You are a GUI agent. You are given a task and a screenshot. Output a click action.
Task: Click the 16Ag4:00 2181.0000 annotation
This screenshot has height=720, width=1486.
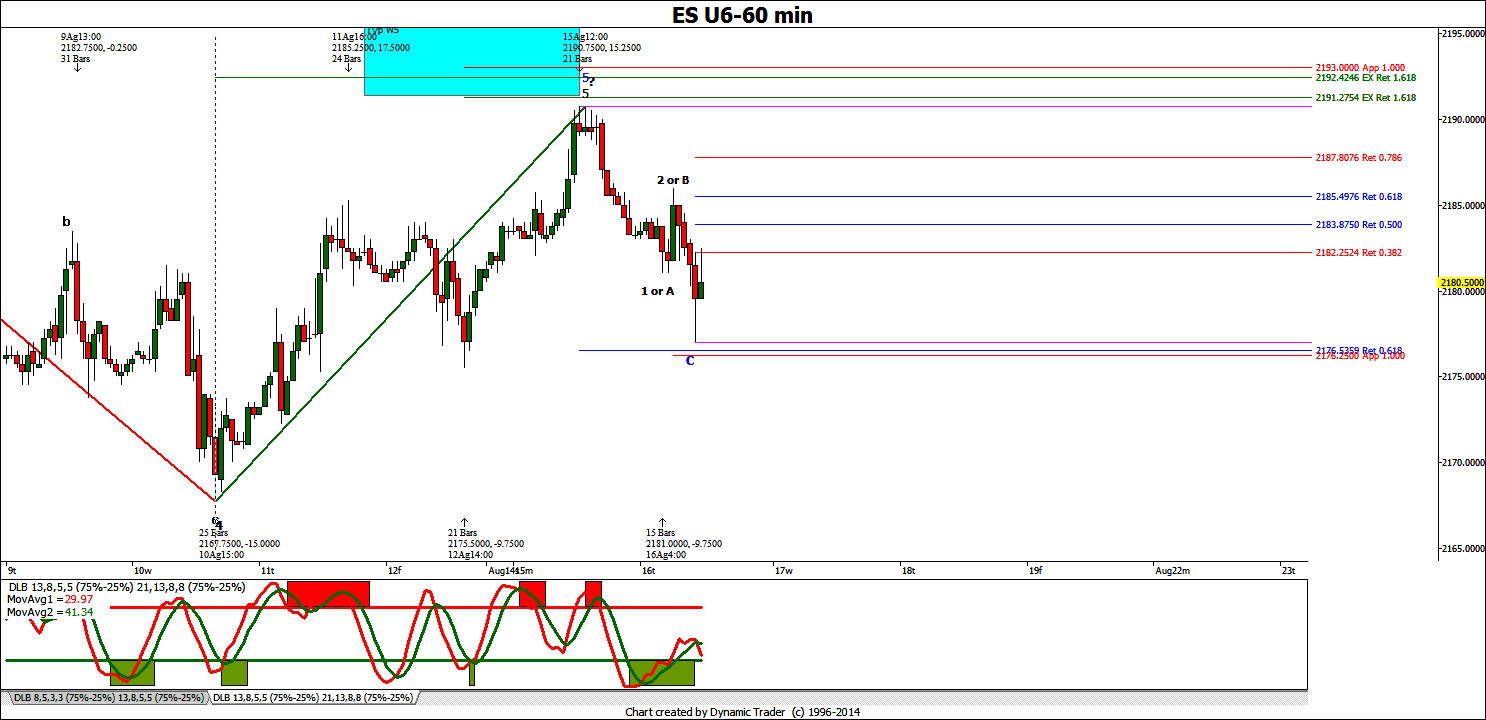click(683, 544)
